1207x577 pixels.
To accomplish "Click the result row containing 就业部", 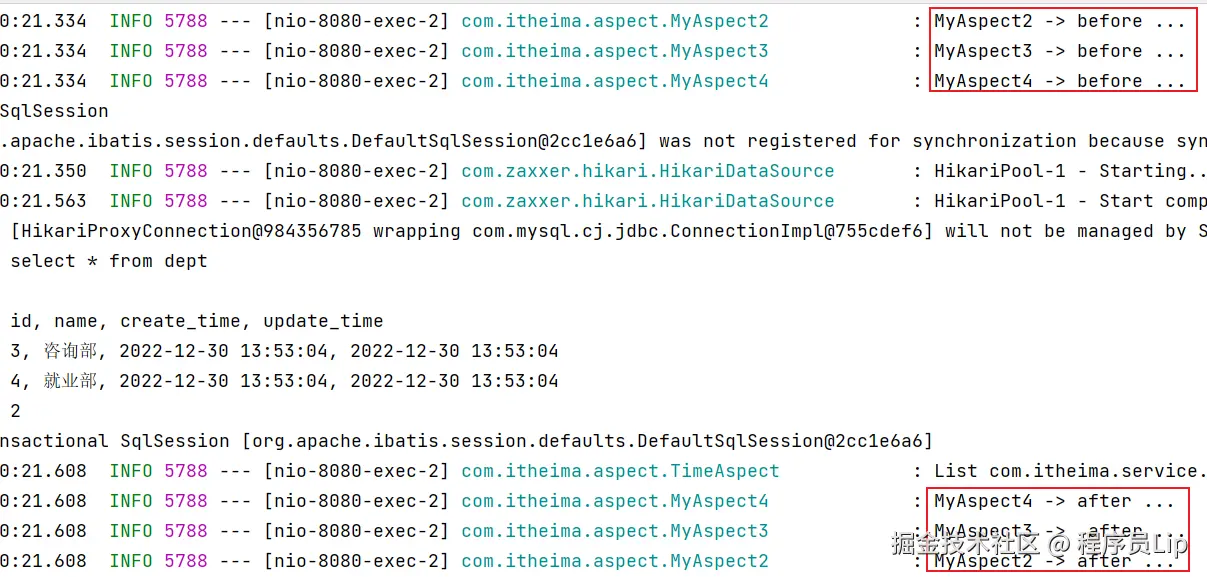I will pyautogui.click(x=284, y=381).
